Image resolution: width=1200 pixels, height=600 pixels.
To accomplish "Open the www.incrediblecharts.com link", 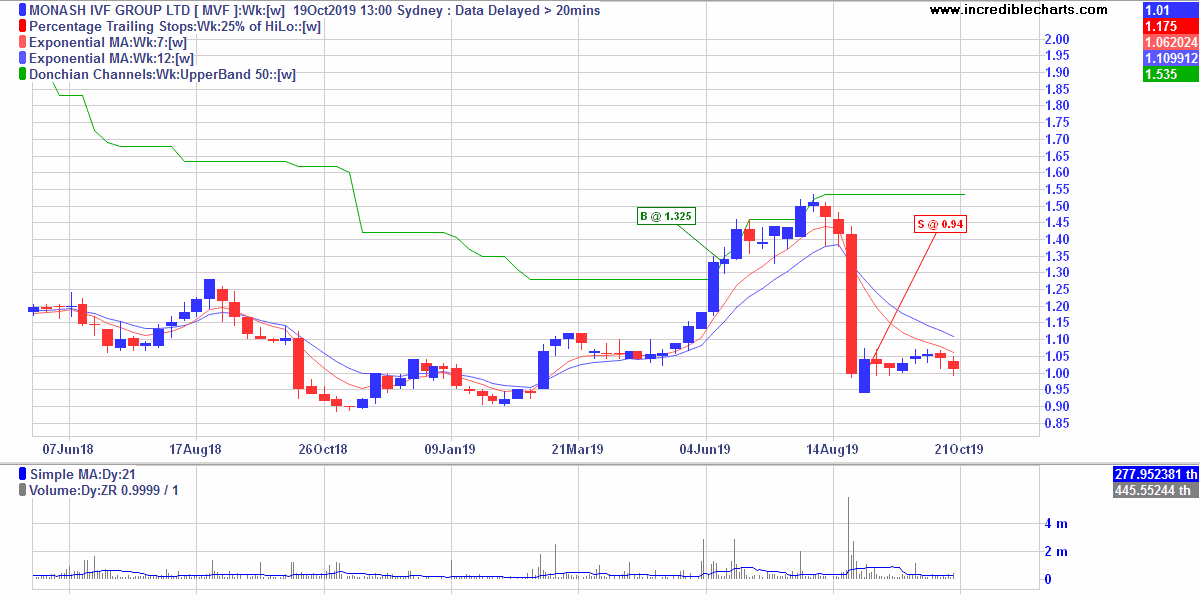I will coord(1018,10).
